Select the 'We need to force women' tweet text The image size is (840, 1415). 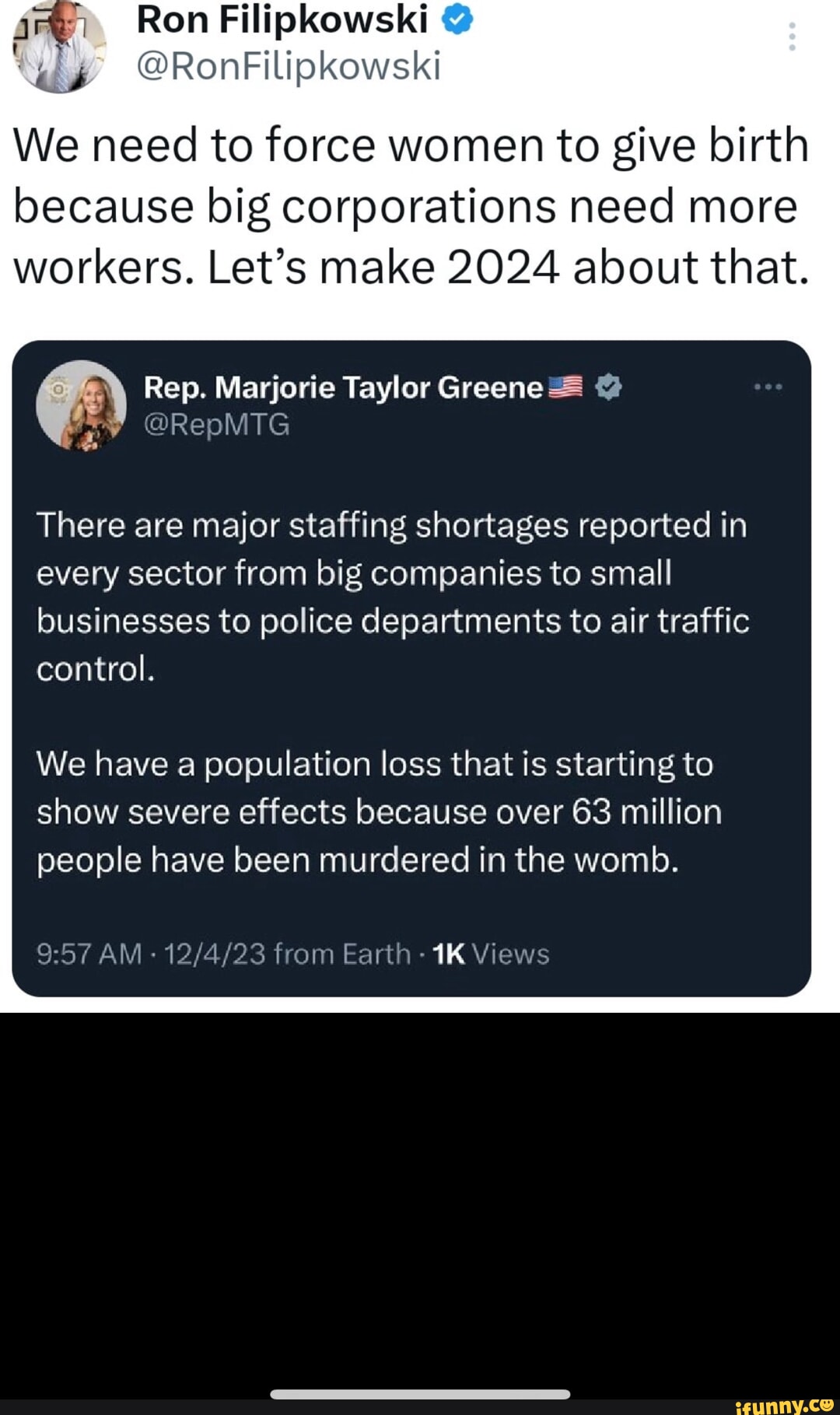411,206
